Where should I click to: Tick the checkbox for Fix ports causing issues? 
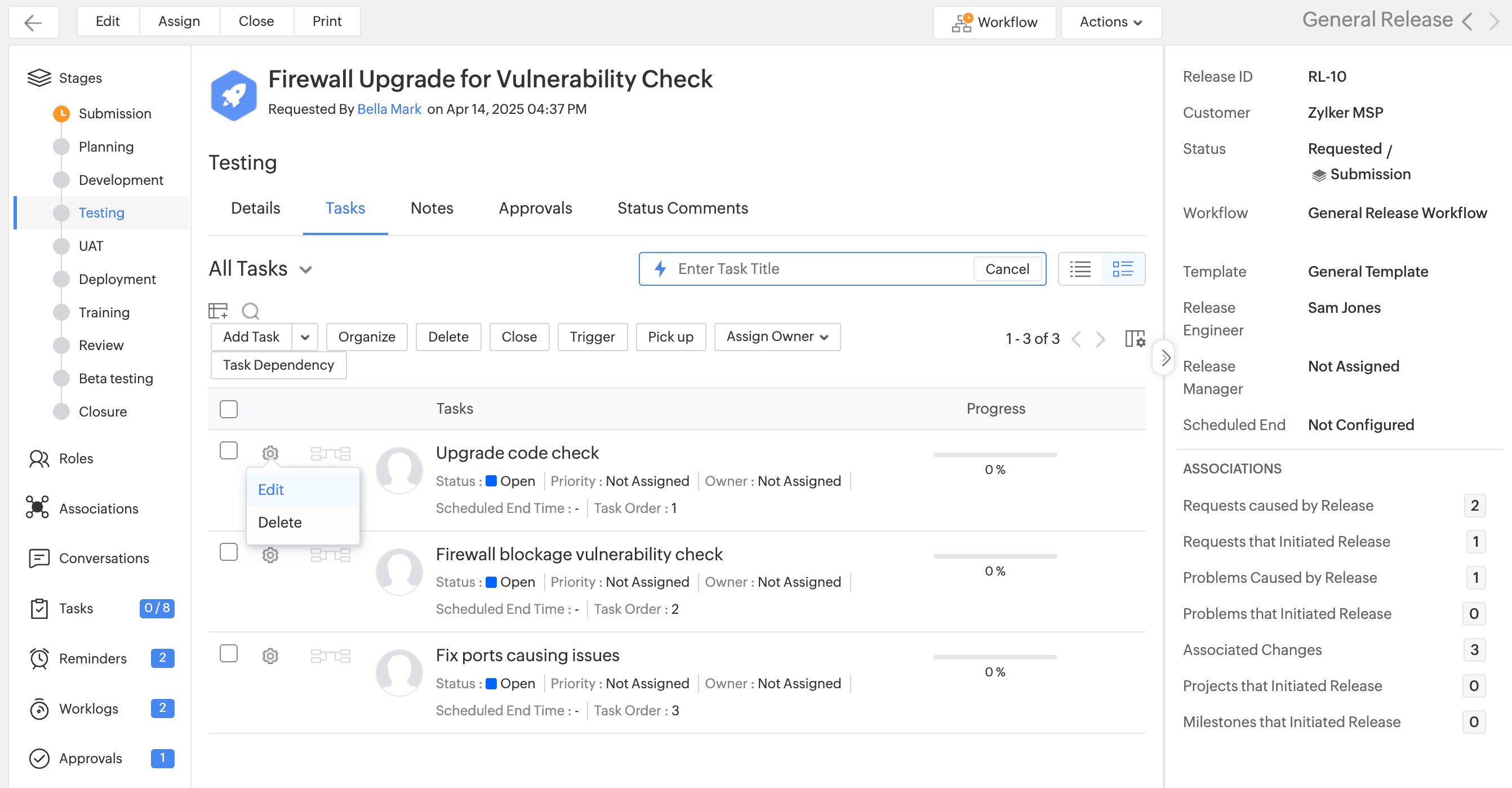pos(228,653)
